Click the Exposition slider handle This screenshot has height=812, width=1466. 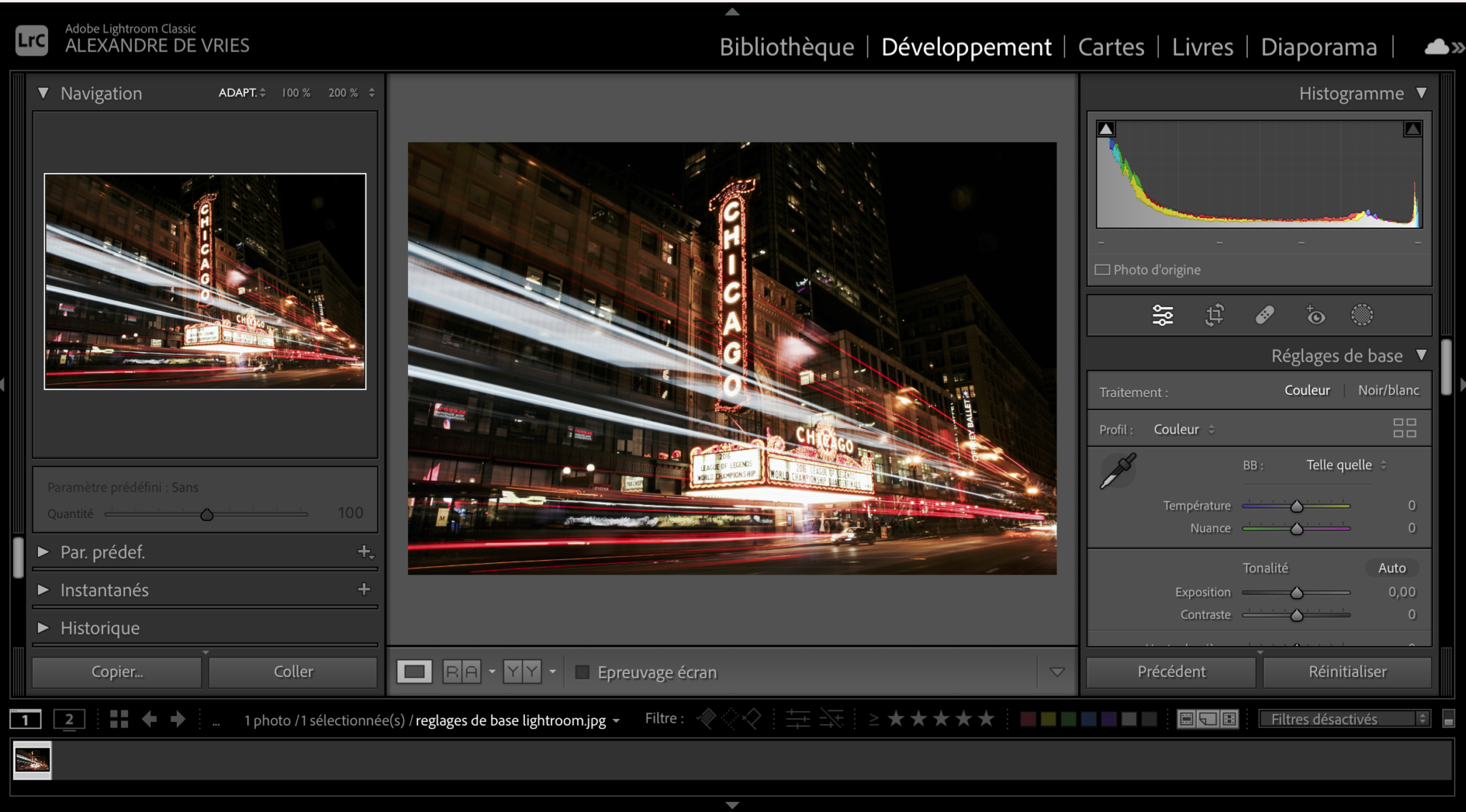1296,592
